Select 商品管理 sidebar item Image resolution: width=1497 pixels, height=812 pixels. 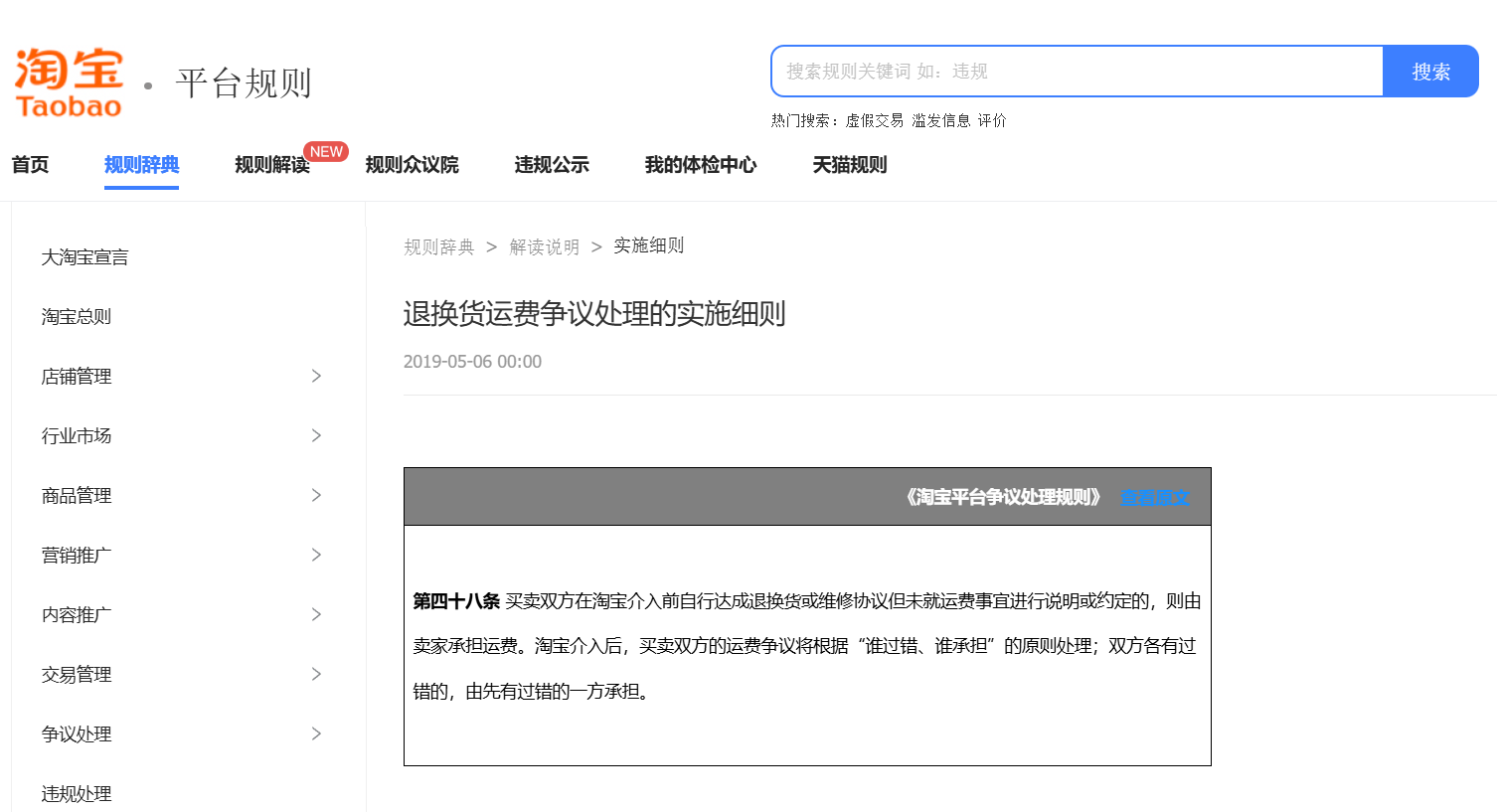click(77, 496)
